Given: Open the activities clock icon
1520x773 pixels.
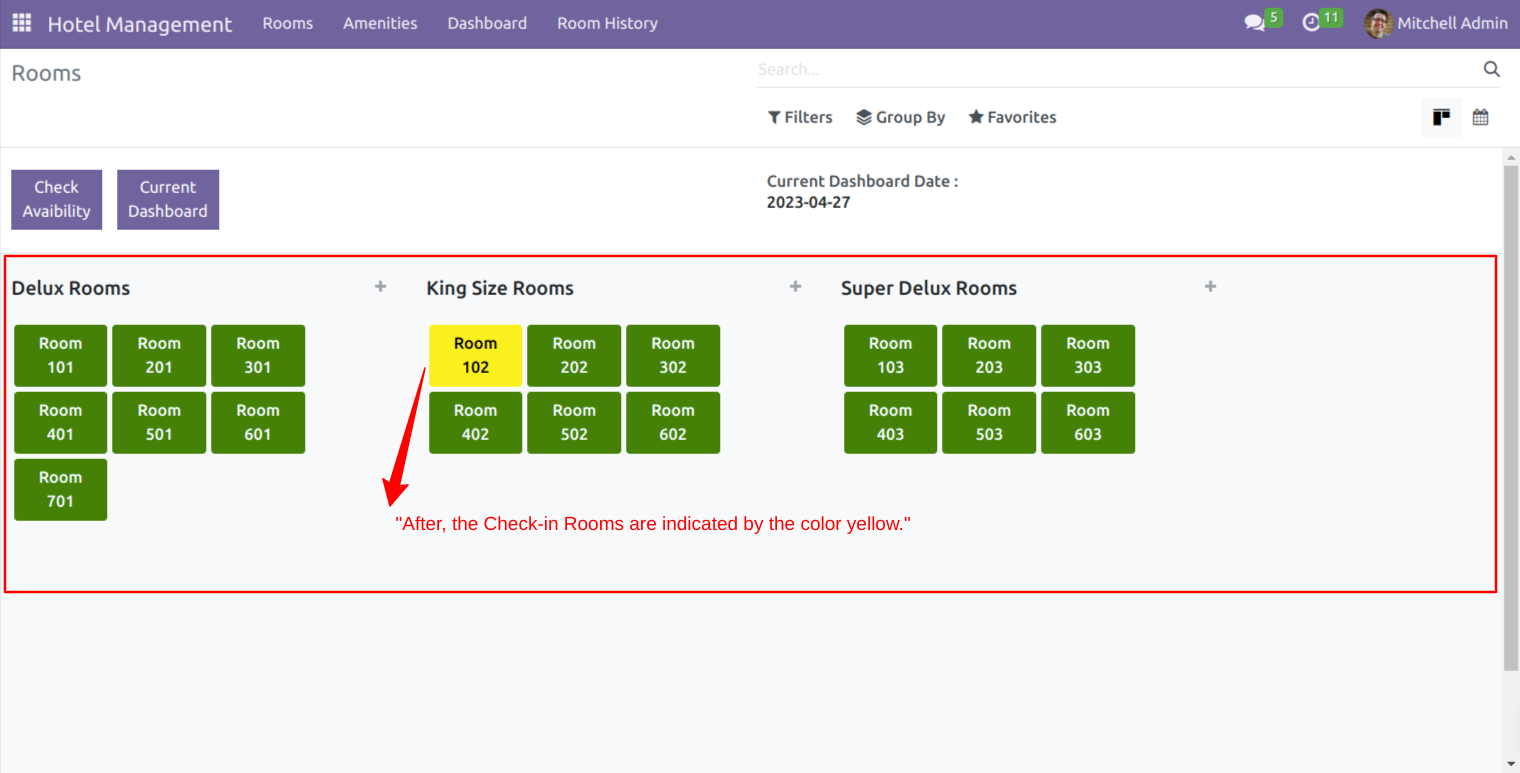Looking at the screenshot, I should click(x=1311, y=23).
